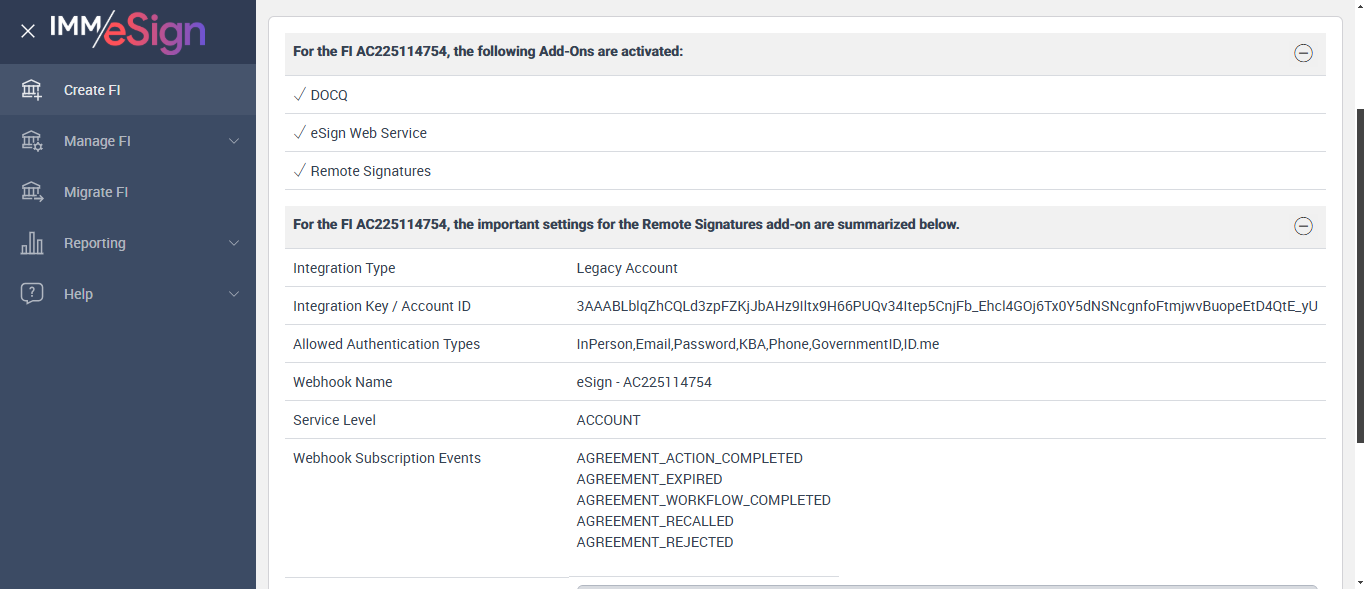Open the Create FI menu item

click(x=92, y=90)
